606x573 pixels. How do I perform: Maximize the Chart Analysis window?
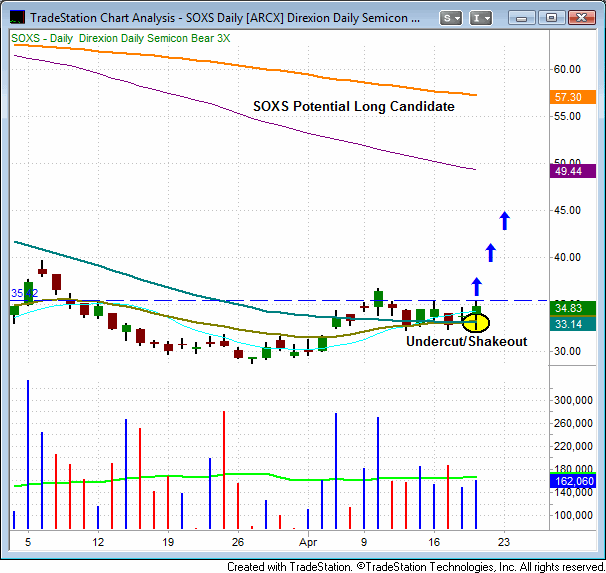click(551, 18)
